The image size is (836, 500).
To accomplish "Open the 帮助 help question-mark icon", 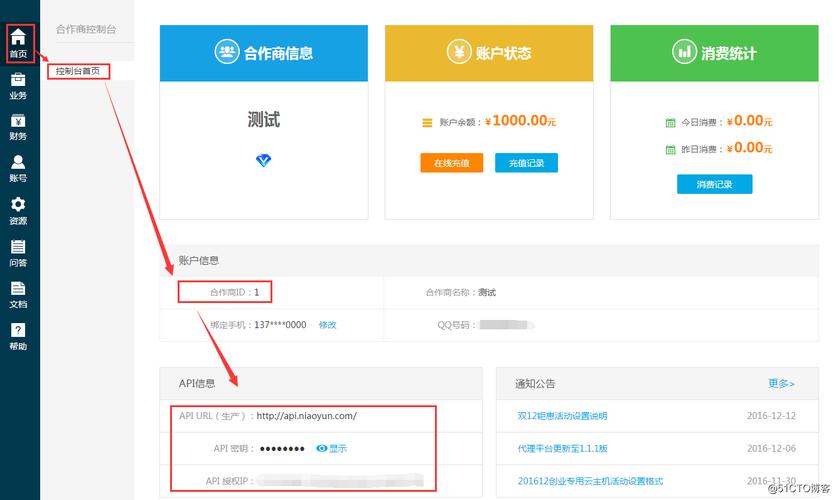I will pyautogui.click(x=18, y=336).
